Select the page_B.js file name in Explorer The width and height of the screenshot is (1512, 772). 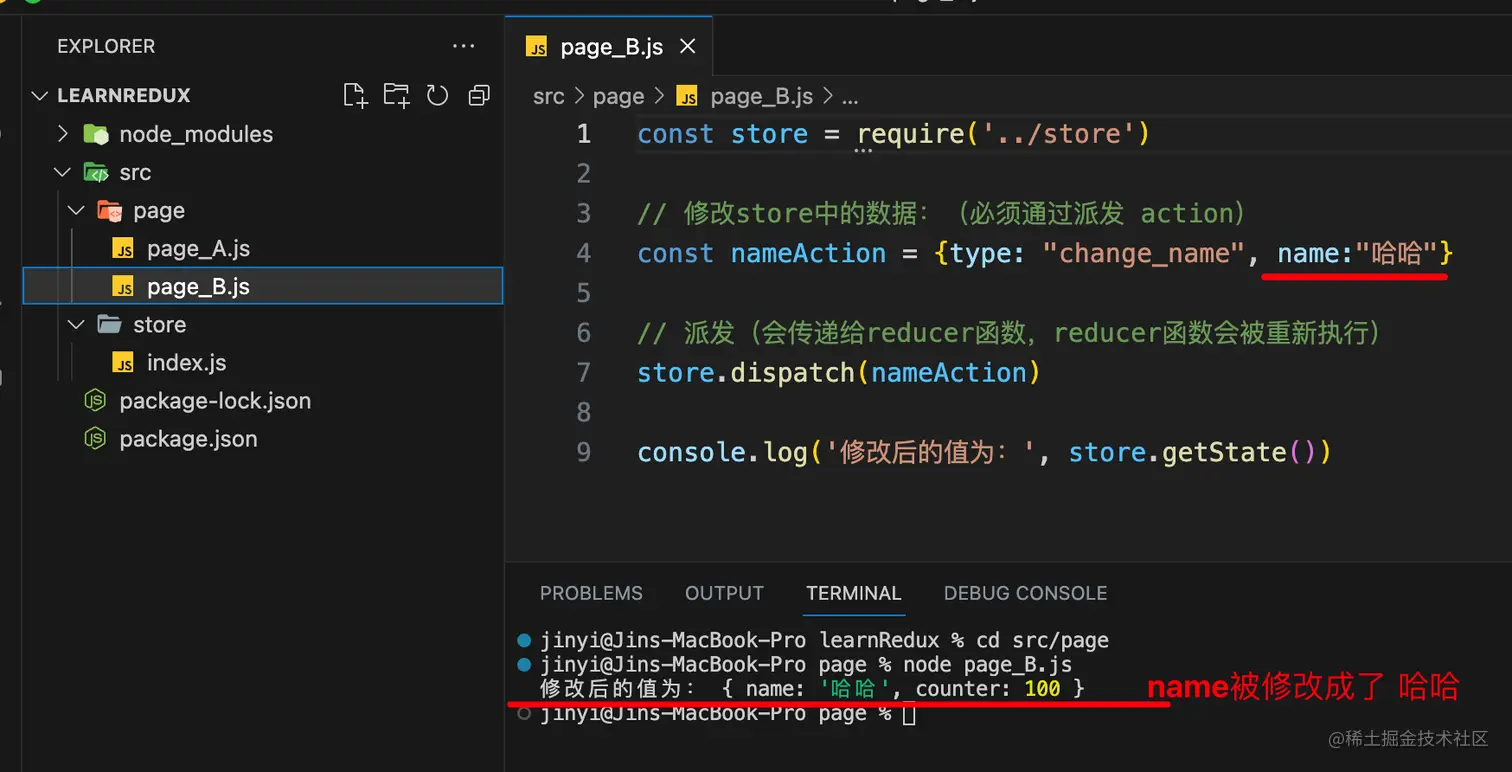click(x=198, y=287)
